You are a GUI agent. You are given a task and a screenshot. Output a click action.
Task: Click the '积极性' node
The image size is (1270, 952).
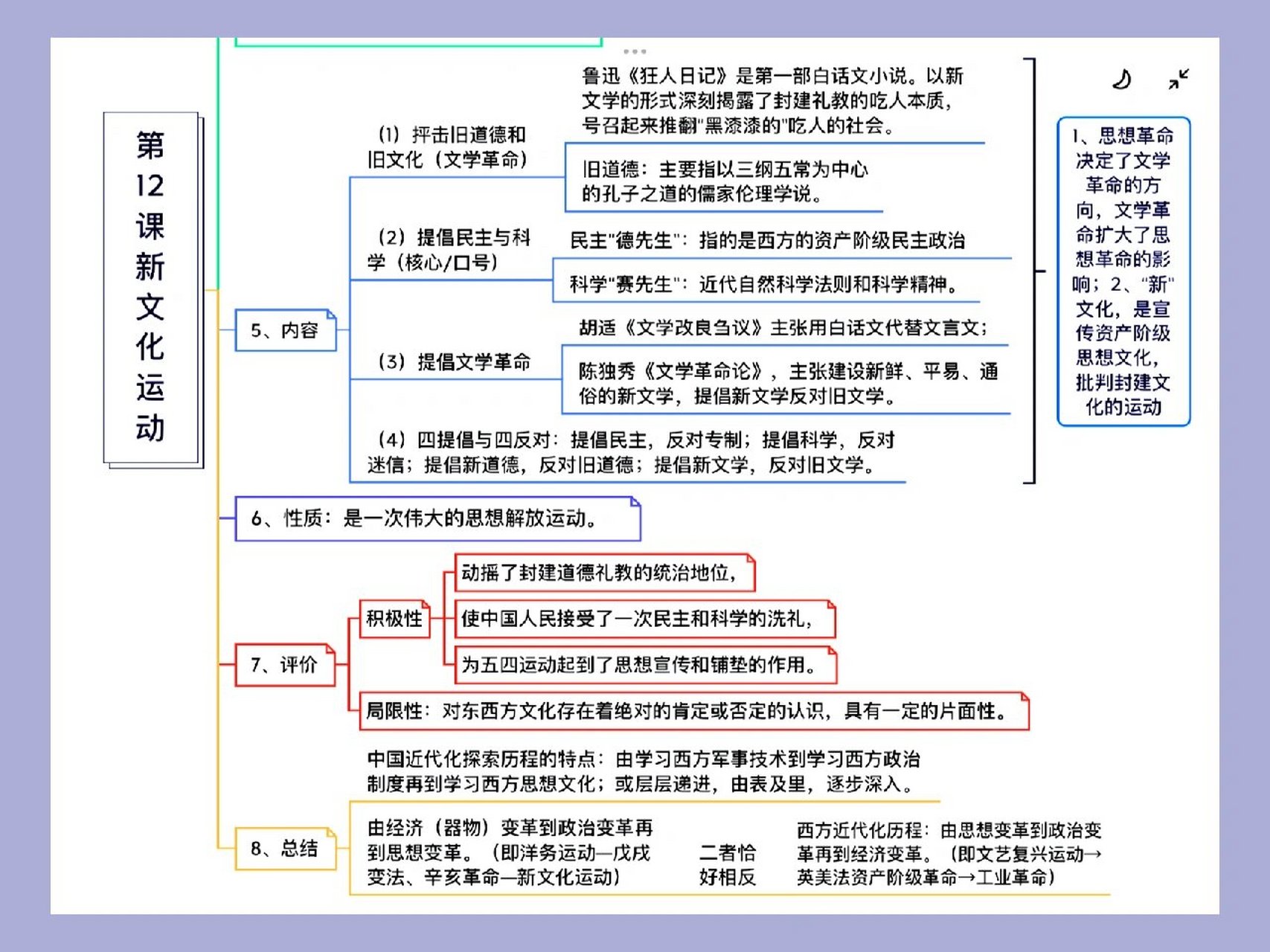(394, 618)
